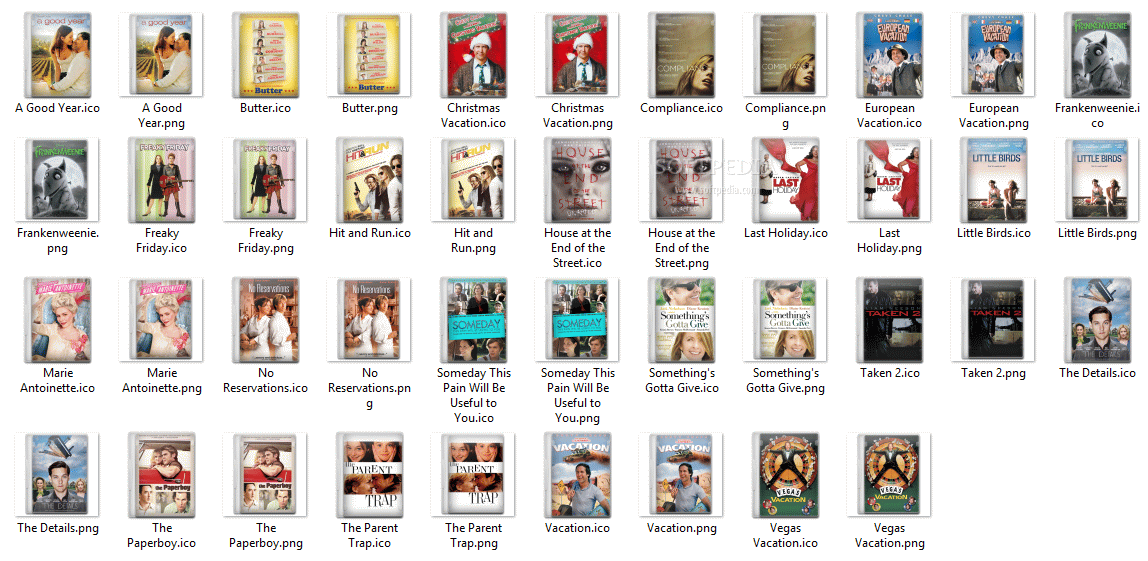Select Someday This Pain Will Be Useful to You.ico icon
Viewport: 1148px width, 561px height.
[474, 319]
